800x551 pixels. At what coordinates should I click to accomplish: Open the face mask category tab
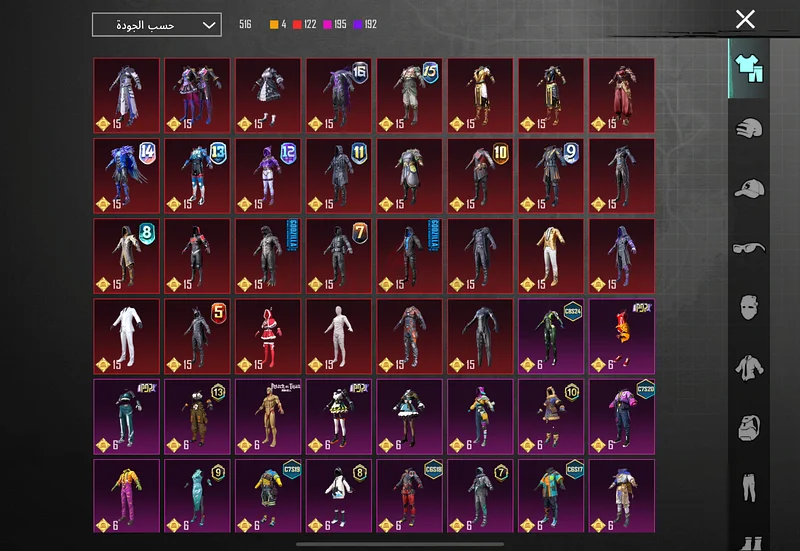tap(749, 307)
